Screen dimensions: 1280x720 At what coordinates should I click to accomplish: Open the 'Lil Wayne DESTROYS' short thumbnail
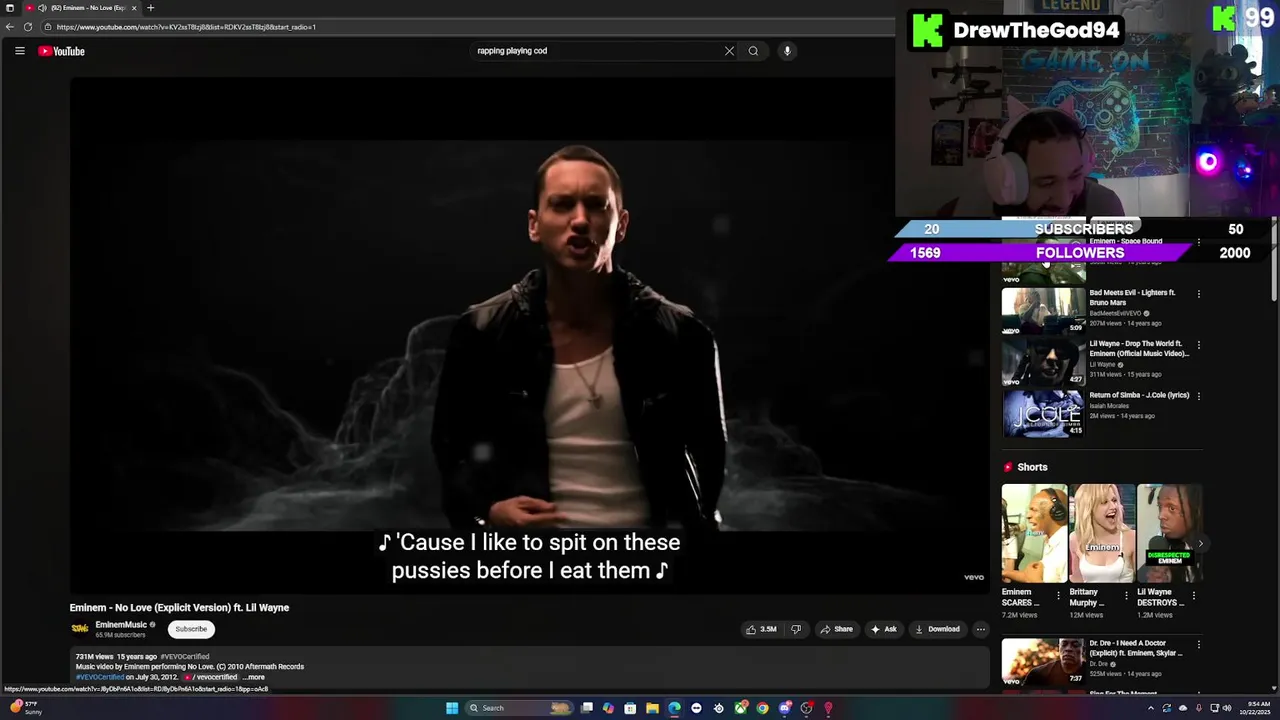pyautogui.click(x=1169, y=533)
